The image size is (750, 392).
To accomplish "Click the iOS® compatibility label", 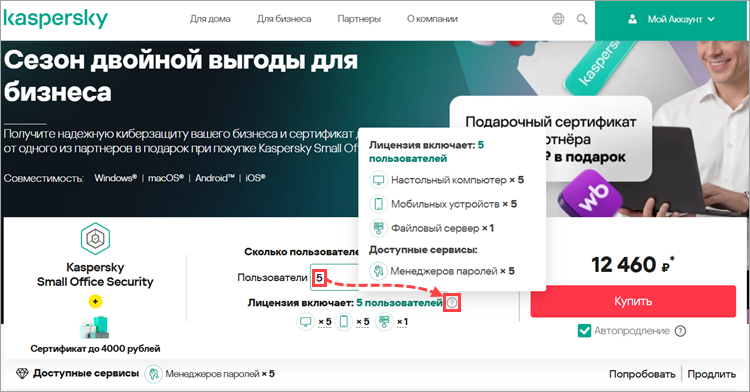I will pyautogui.click(x=255, y=178).
